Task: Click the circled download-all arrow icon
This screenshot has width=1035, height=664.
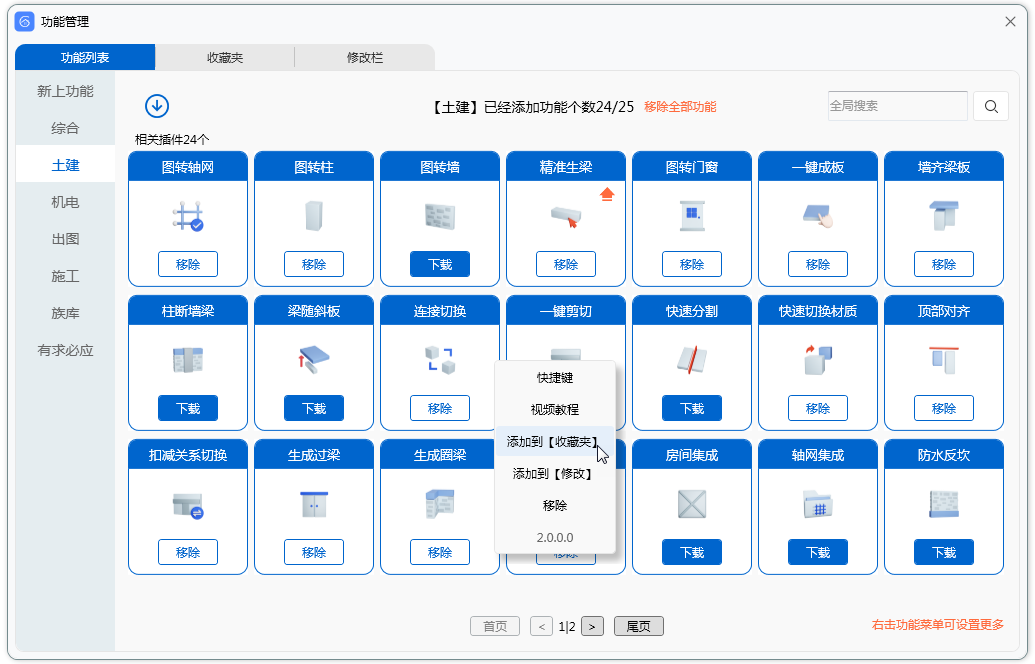Action: (157, 106)
